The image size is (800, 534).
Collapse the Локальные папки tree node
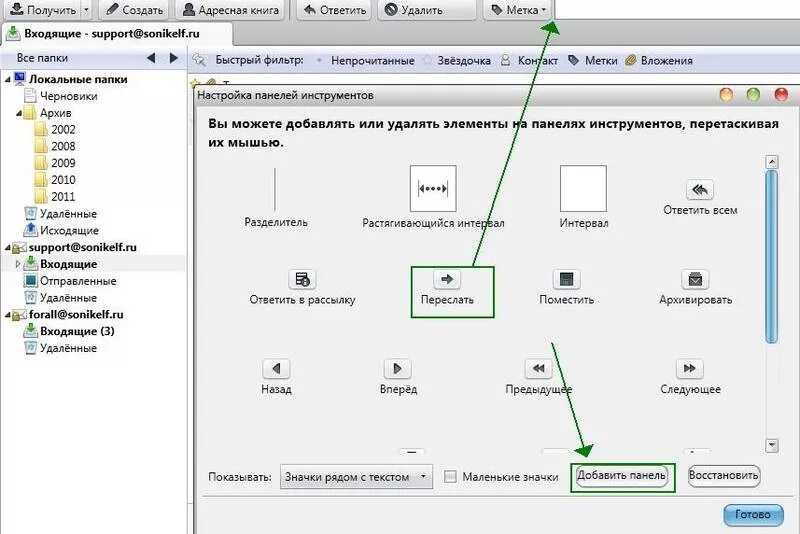8,80
